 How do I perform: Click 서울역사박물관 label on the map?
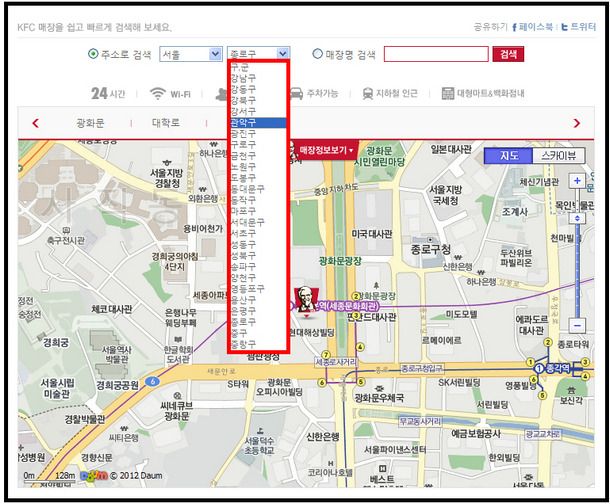[117, 354]
